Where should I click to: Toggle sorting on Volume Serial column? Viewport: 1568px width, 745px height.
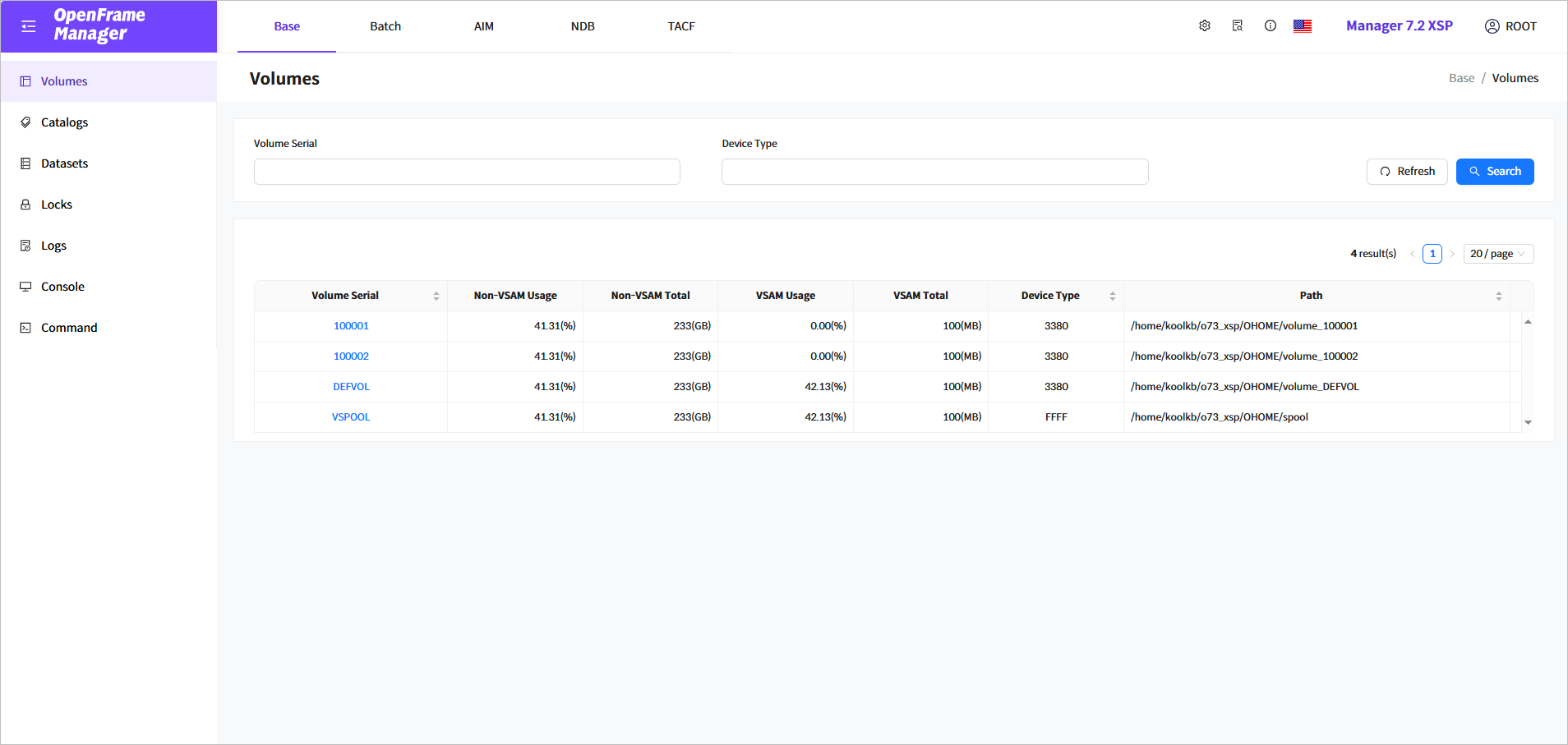point(436,296)
